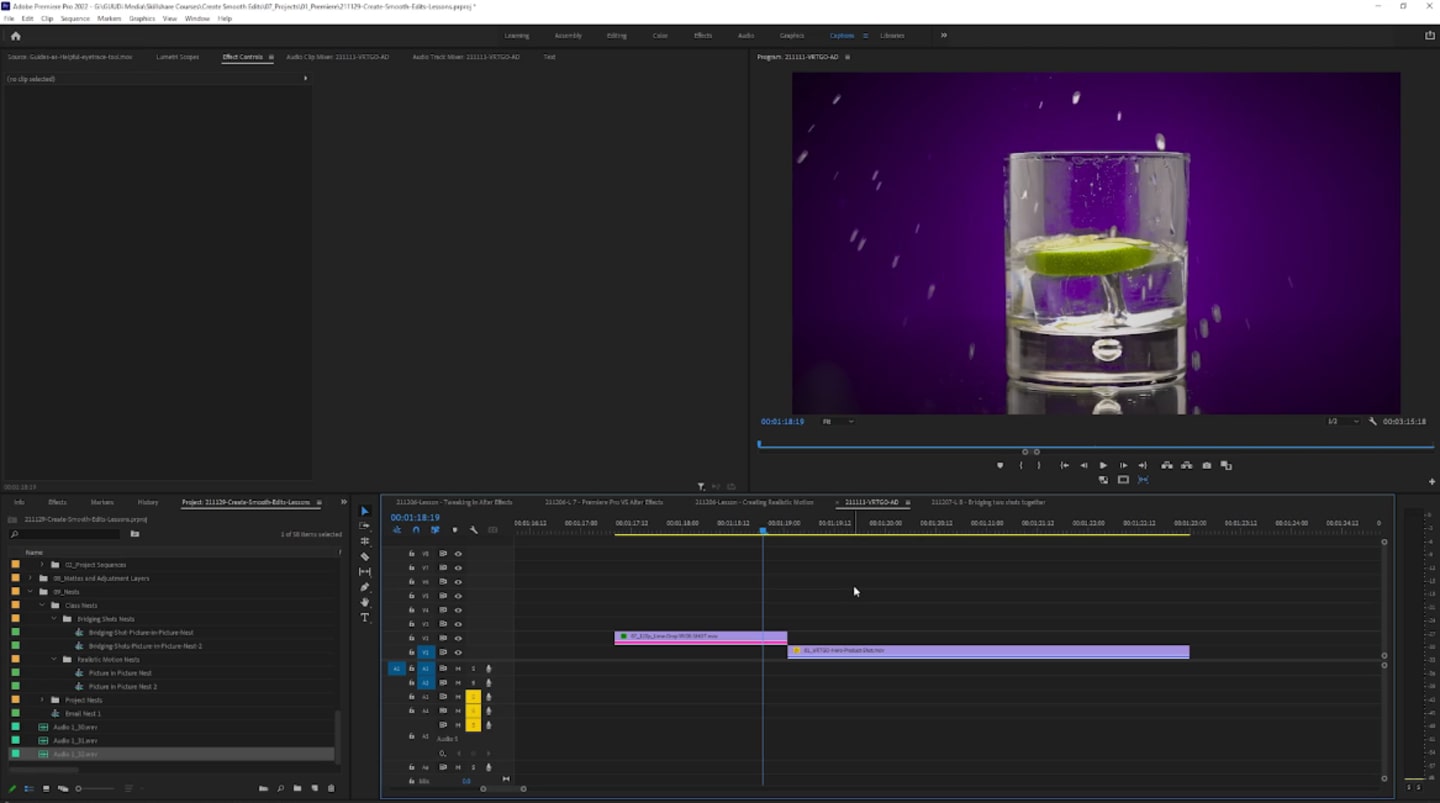Open the Fit zoom dropdown in Program monitor
This screenshot has height=803, width=1440.
point(838,421)
